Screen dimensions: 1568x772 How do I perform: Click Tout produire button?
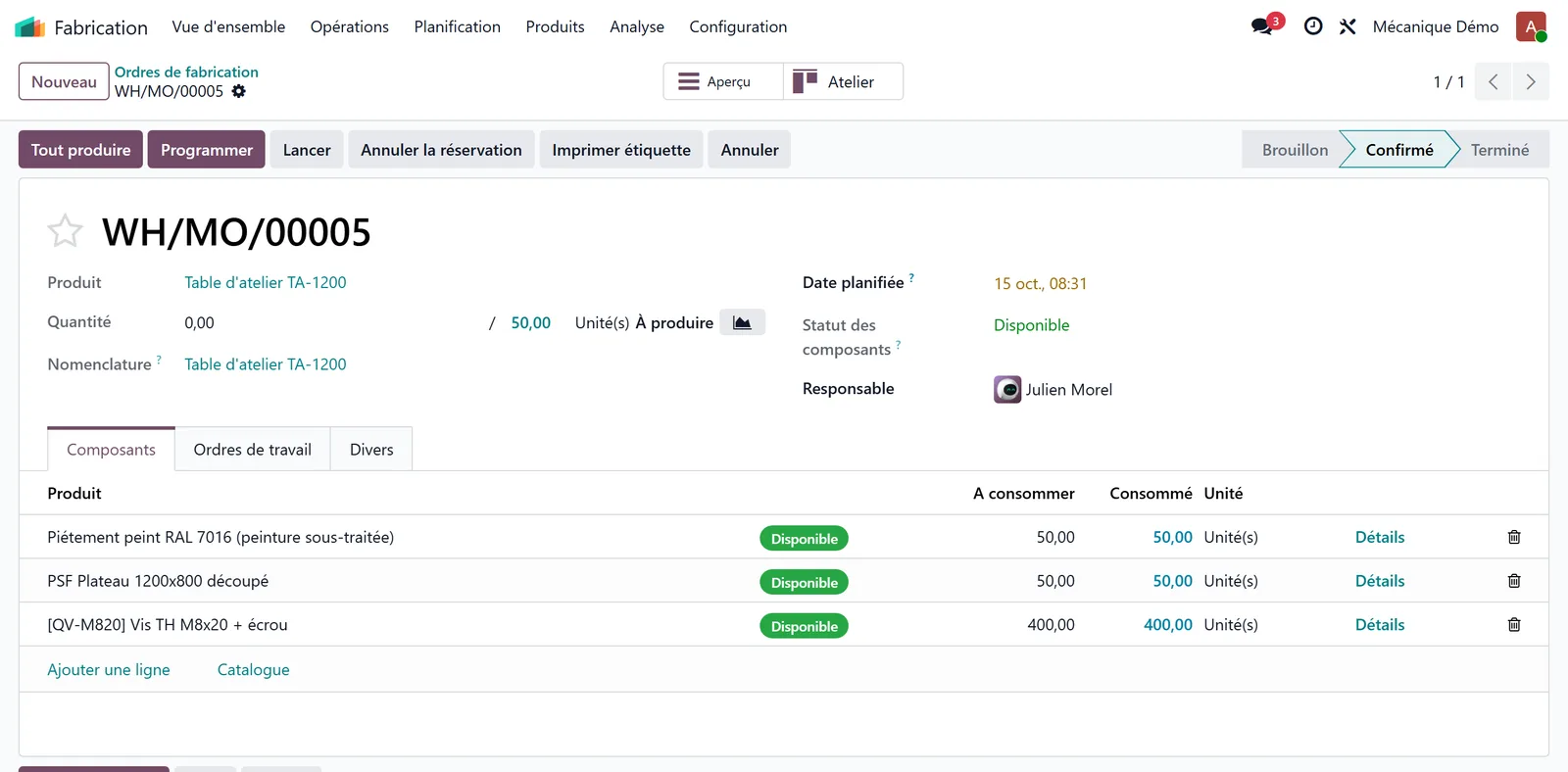click(80, 150)
